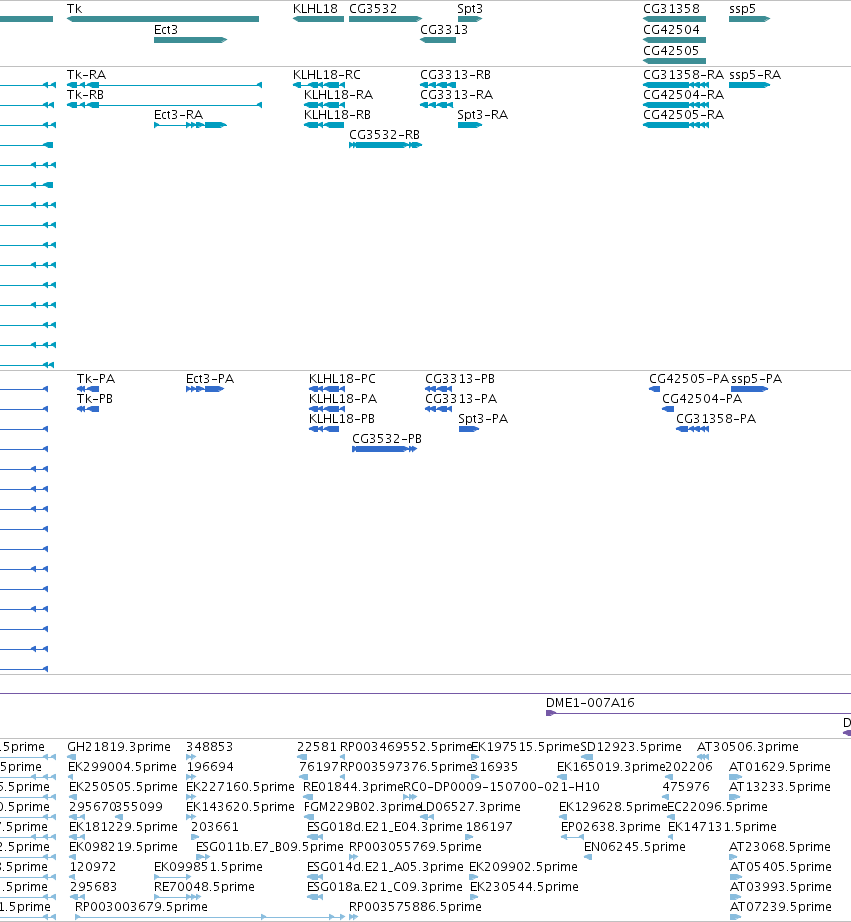Viewport: 851px width, 922px height.
Task: Select EST label AT30506.3prime
Action: point(747,747)
